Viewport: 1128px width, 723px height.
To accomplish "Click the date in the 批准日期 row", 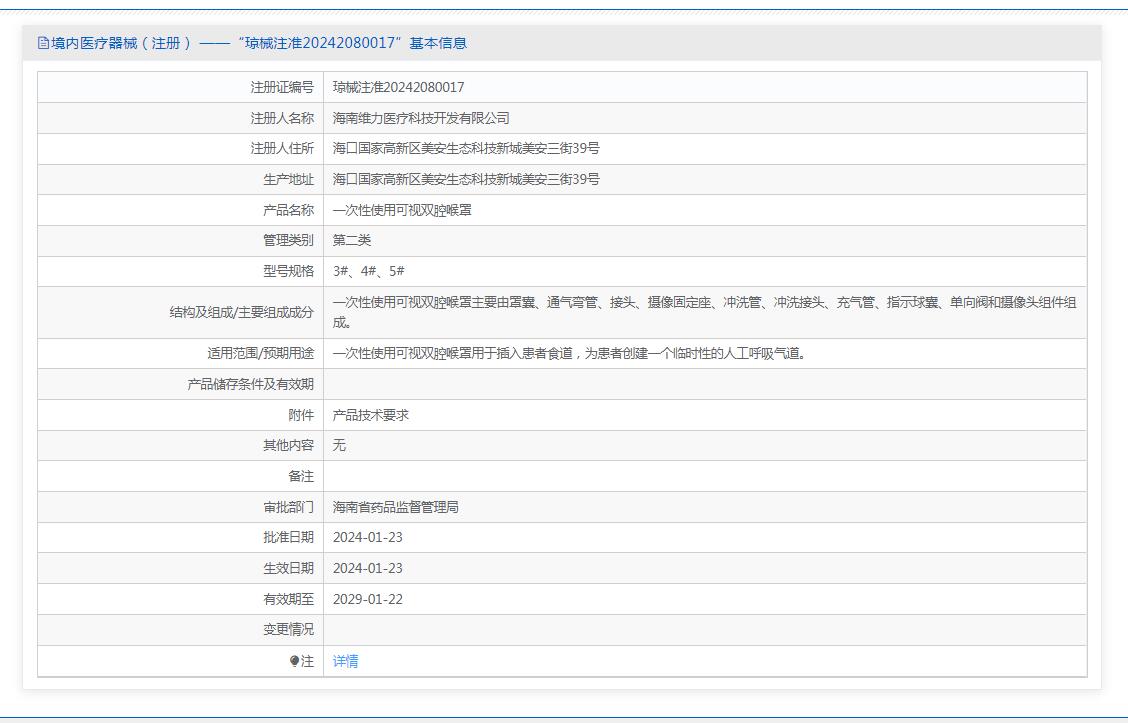I will [368, 537].
